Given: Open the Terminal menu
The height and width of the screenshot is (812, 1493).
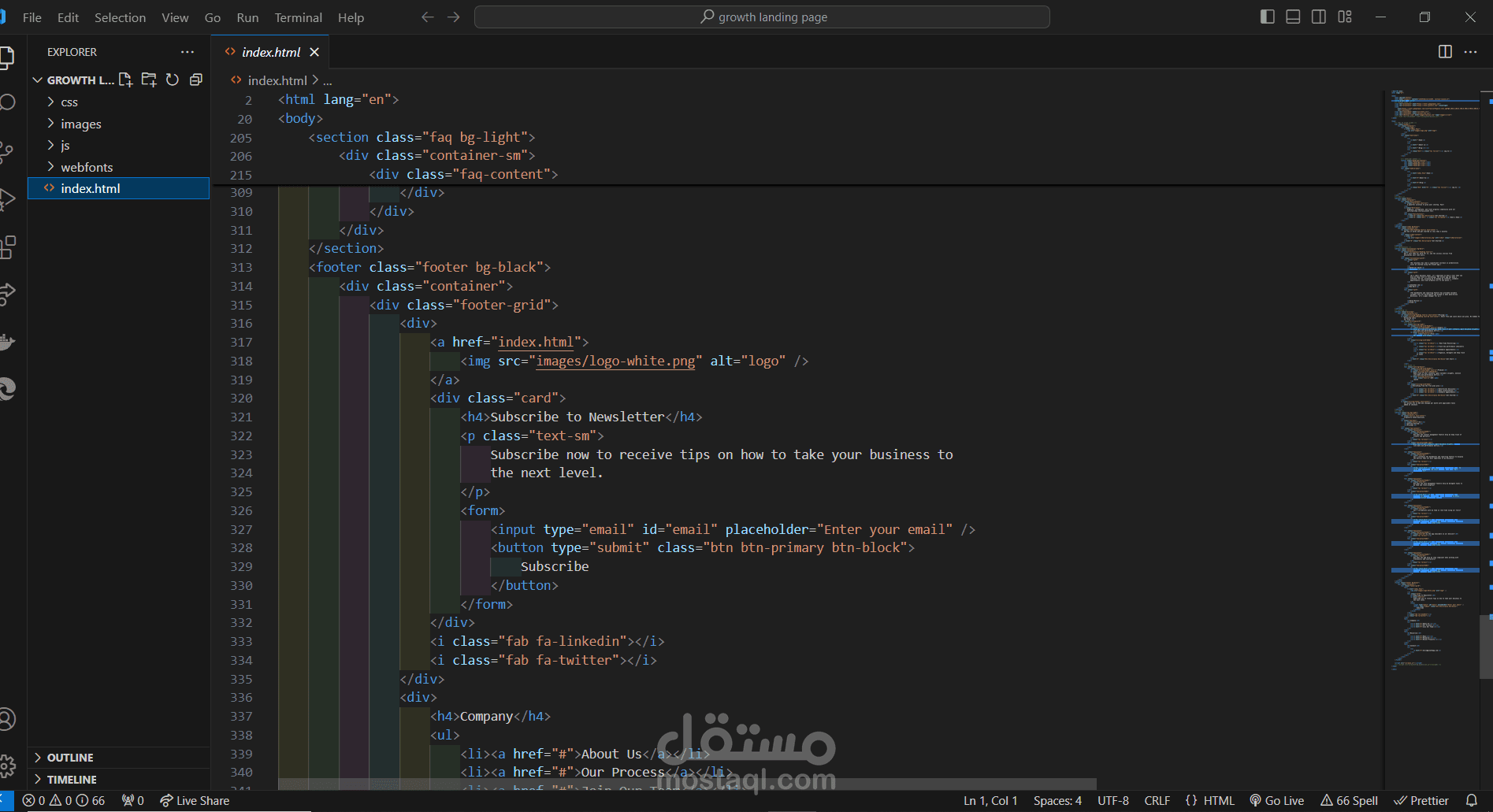Looking at the screenshot, I should 298,17.
